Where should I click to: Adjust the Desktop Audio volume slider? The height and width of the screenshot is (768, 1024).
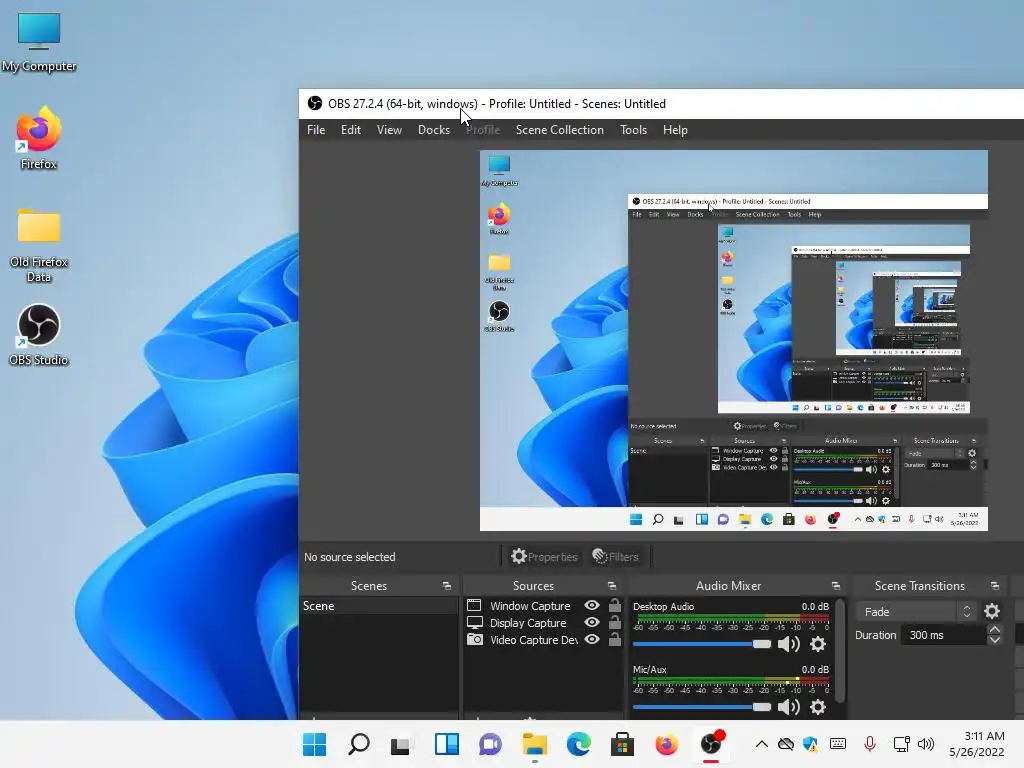(x=702, y=645)
